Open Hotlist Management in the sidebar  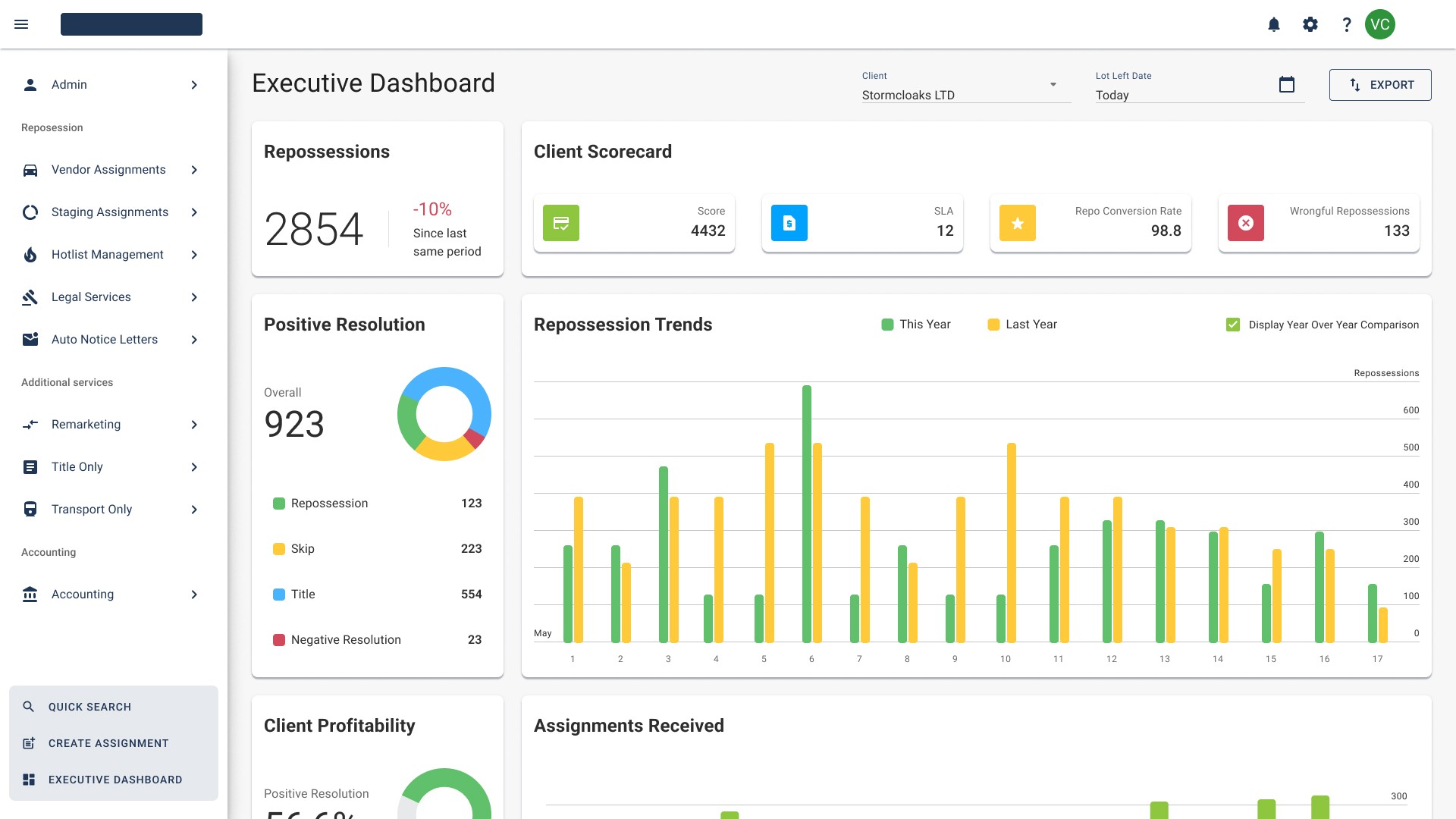(107, 255)
